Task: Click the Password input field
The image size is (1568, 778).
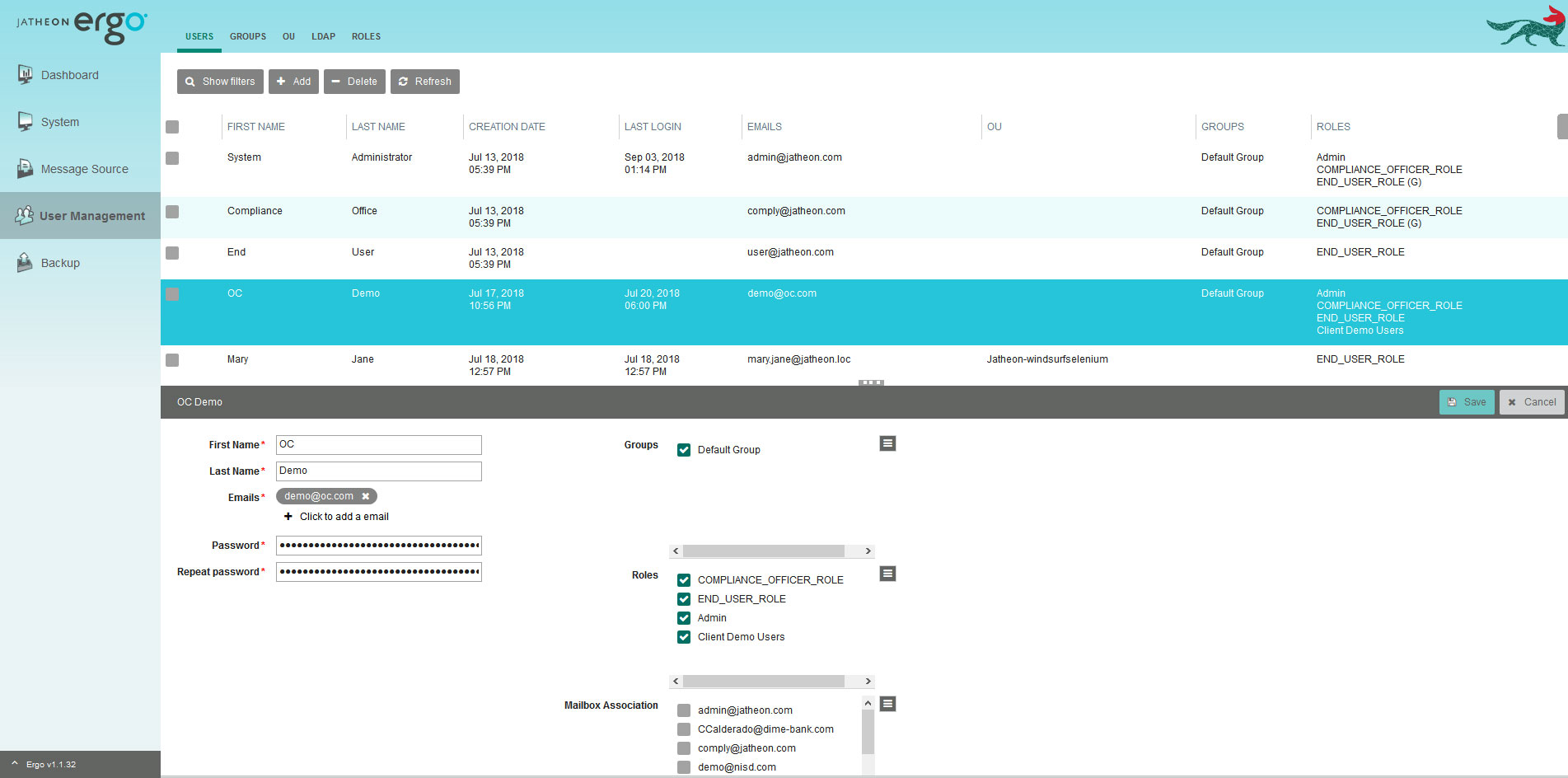Action: (379, 546)
